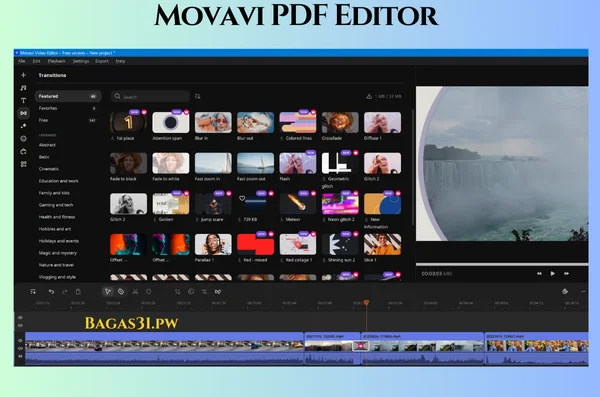Image resolution: width=600 pixels, height=397 pixels.
Task: Click the pie-shaped icon right of timeline toolbar
Action: coord(565,291)
